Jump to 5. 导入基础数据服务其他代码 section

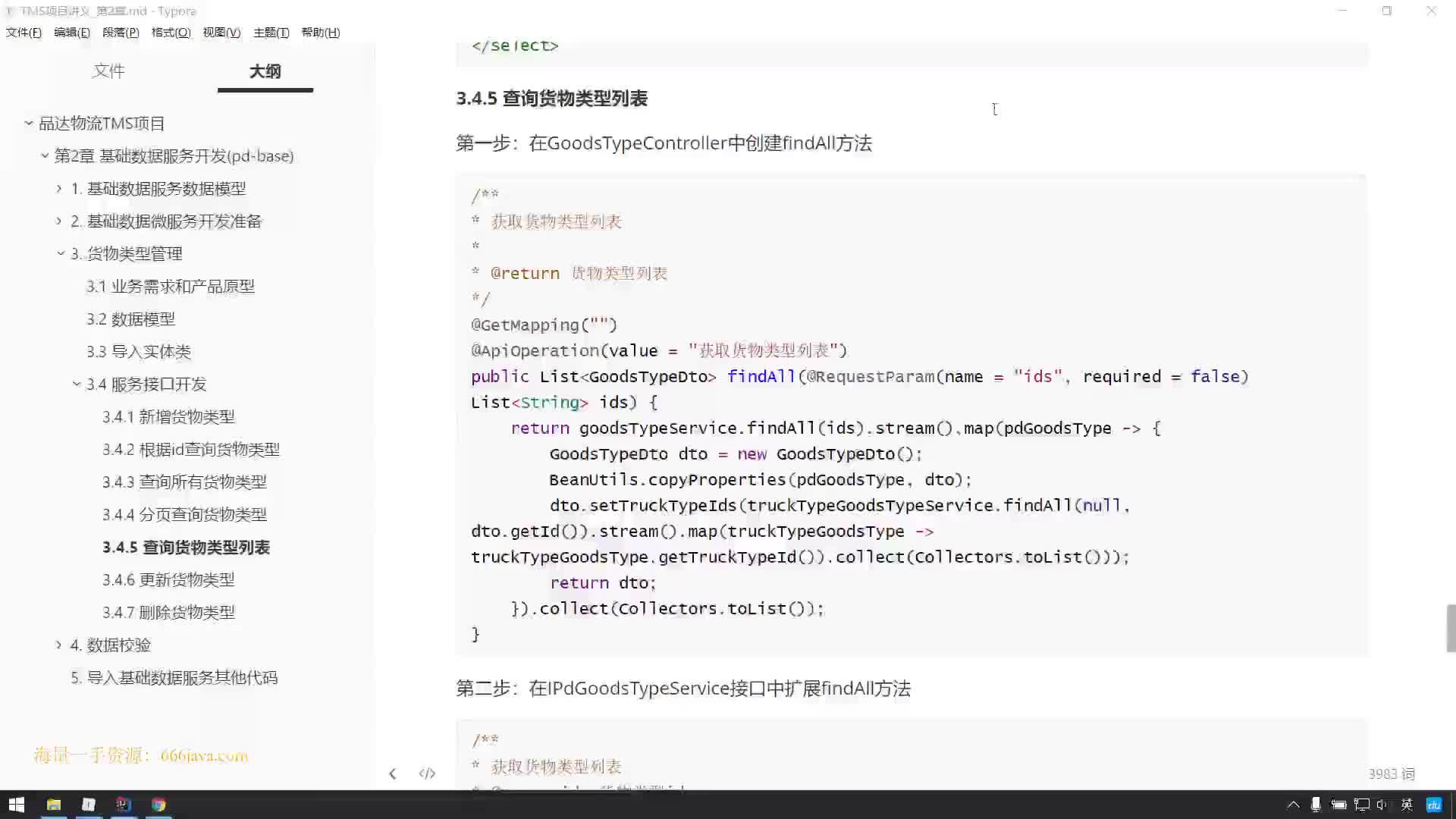pyautogui.click(x=174, y=677)
